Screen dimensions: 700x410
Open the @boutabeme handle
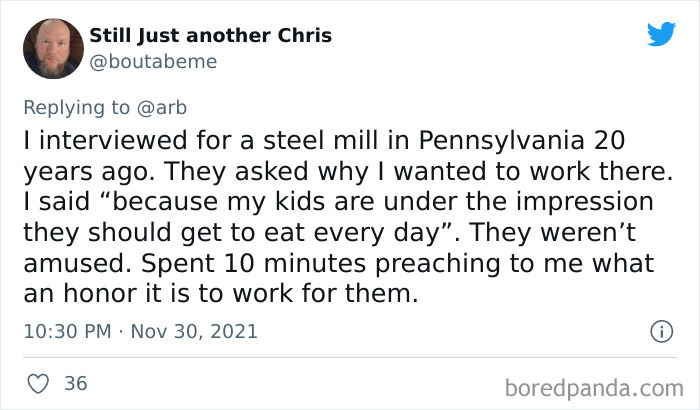(x=152, y=61)
